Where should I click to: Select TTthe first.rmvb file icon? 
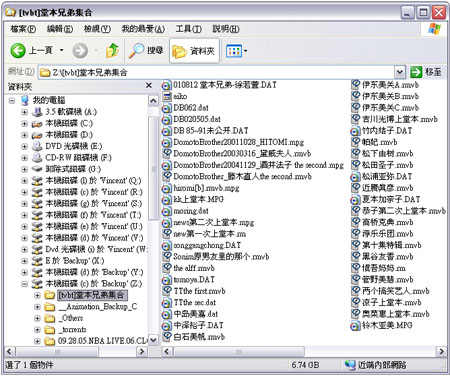point(166,291)
